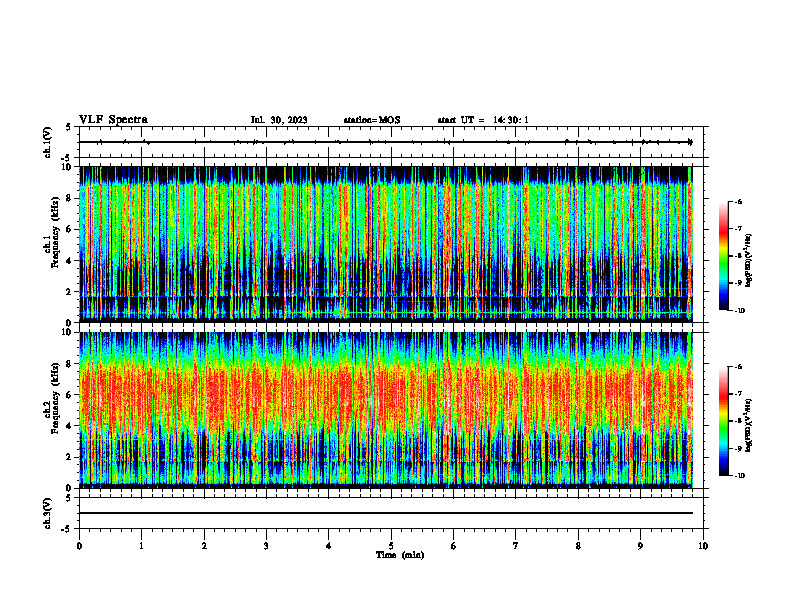Click the ch.3(V) axis "-5" tick label
Viewport: 792px width, 612px height.
(x=68, y=529)
